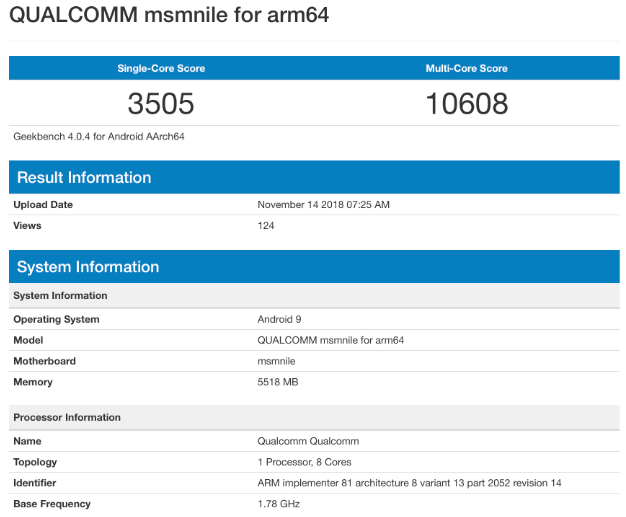Click the Base Frequency value 1.78 GHz
626x517 pixels.
280,504
